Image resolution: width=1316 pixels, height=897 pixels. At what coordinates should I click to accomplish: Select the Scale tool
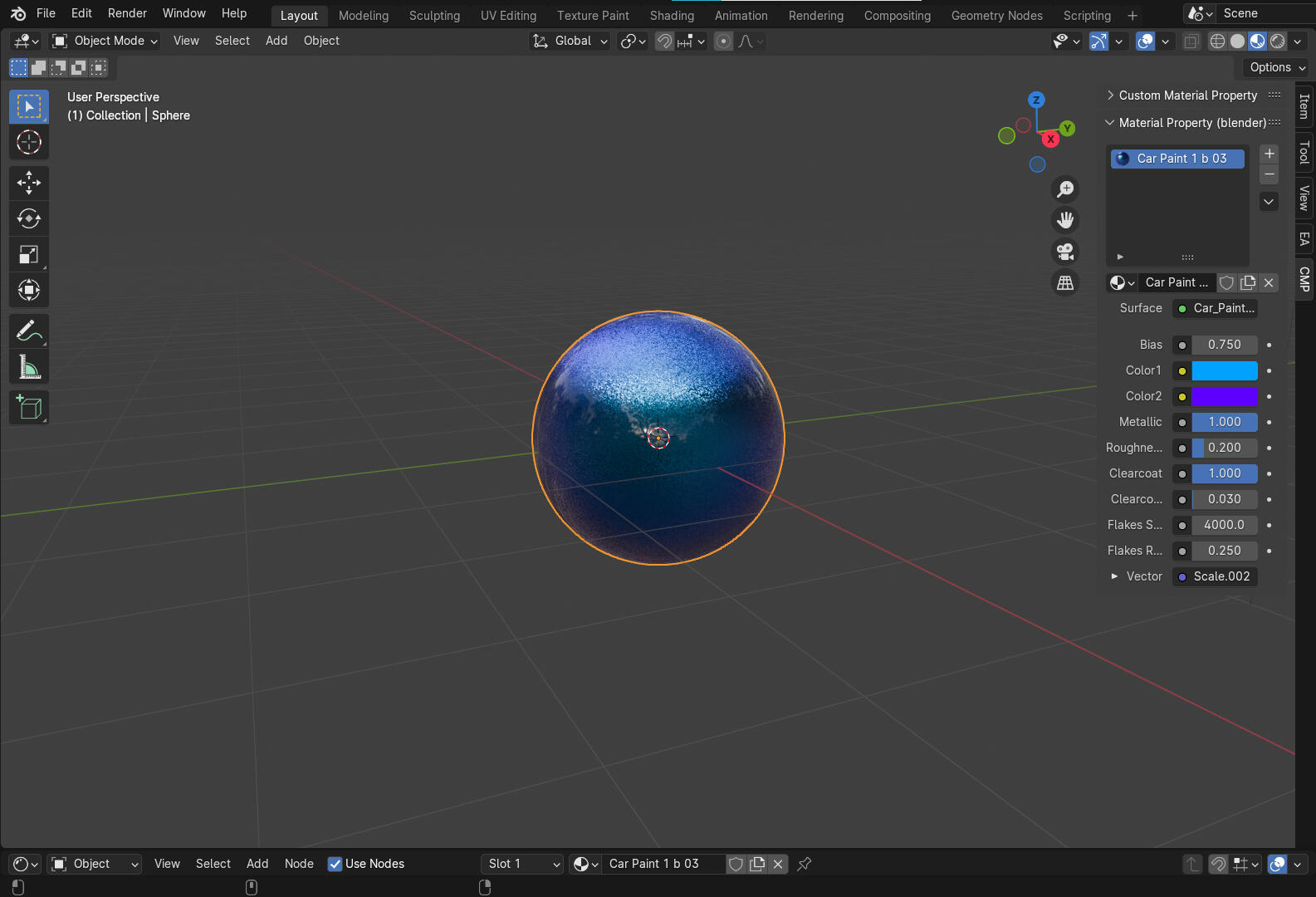point(29,255)
